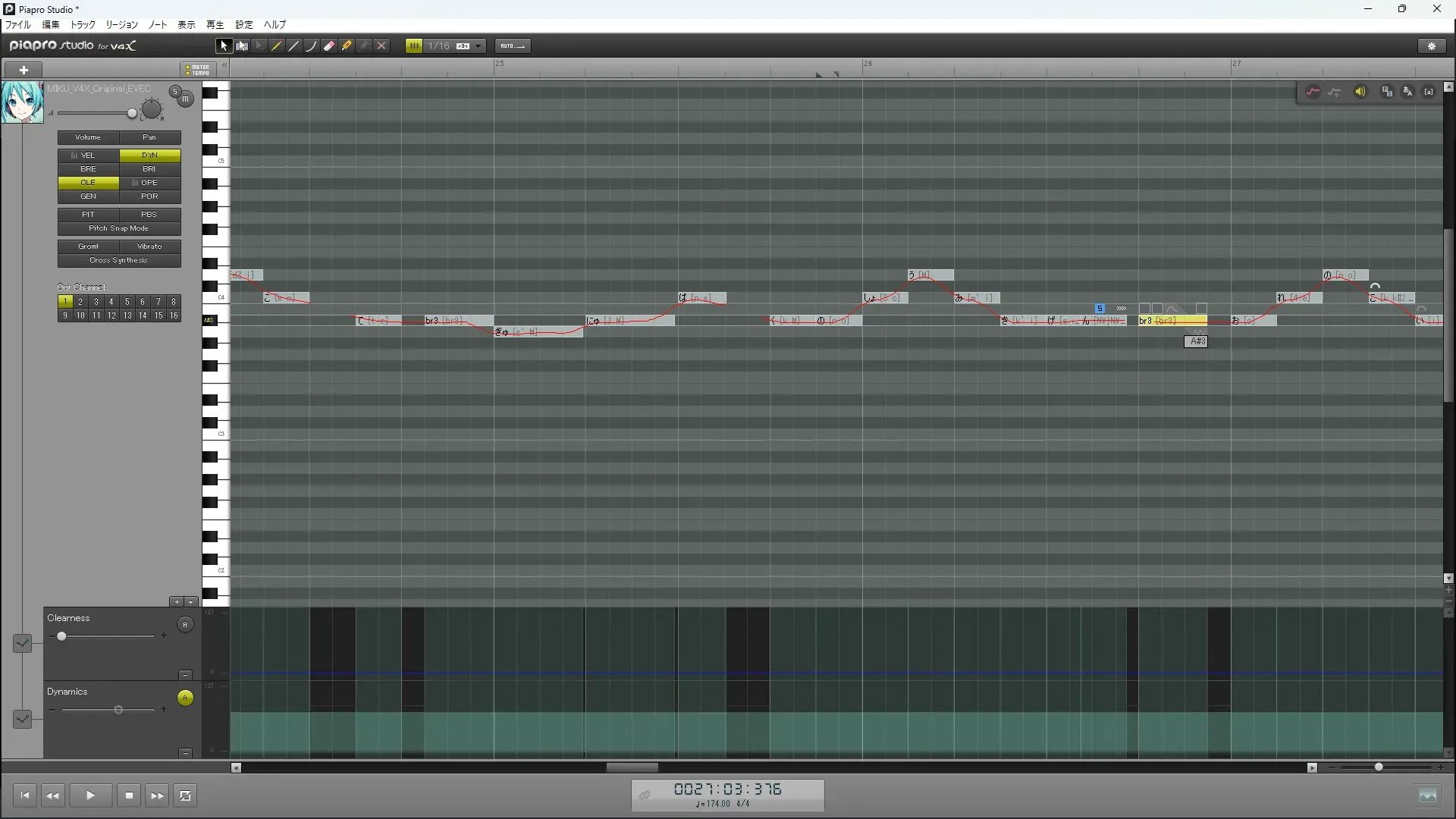Toggle the pitch curve display icon
1456x819 pixels.
click(x=1313, y=92)
